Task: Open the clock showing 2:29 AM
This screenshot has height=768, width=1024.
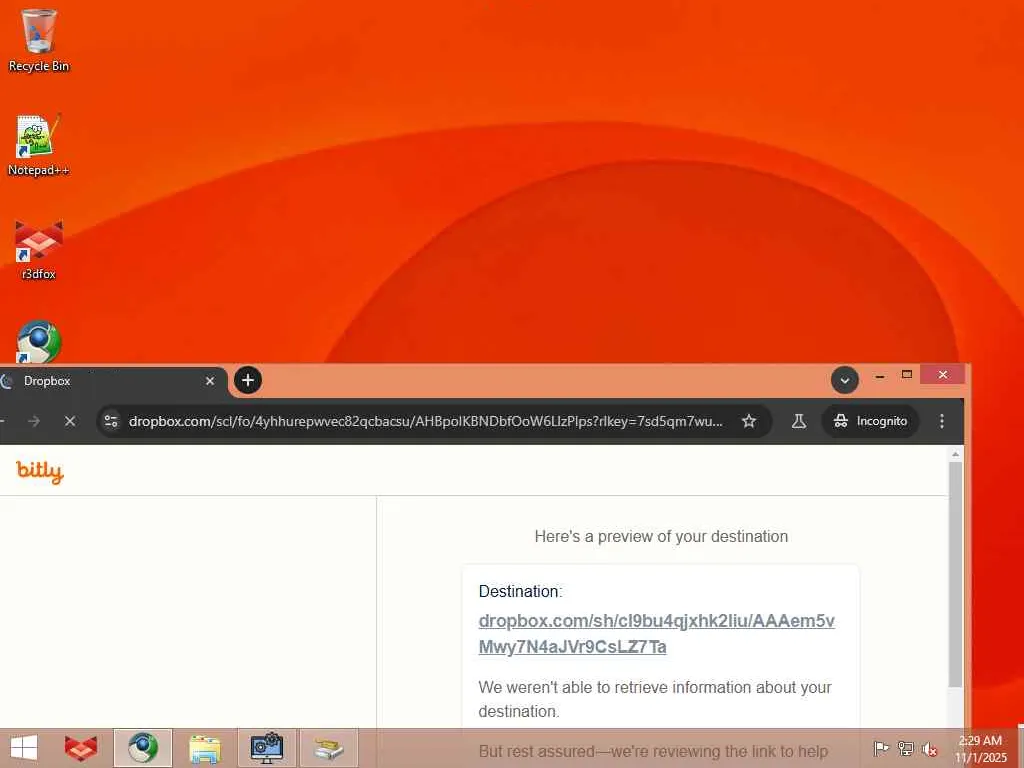Action: click(980, 748)
